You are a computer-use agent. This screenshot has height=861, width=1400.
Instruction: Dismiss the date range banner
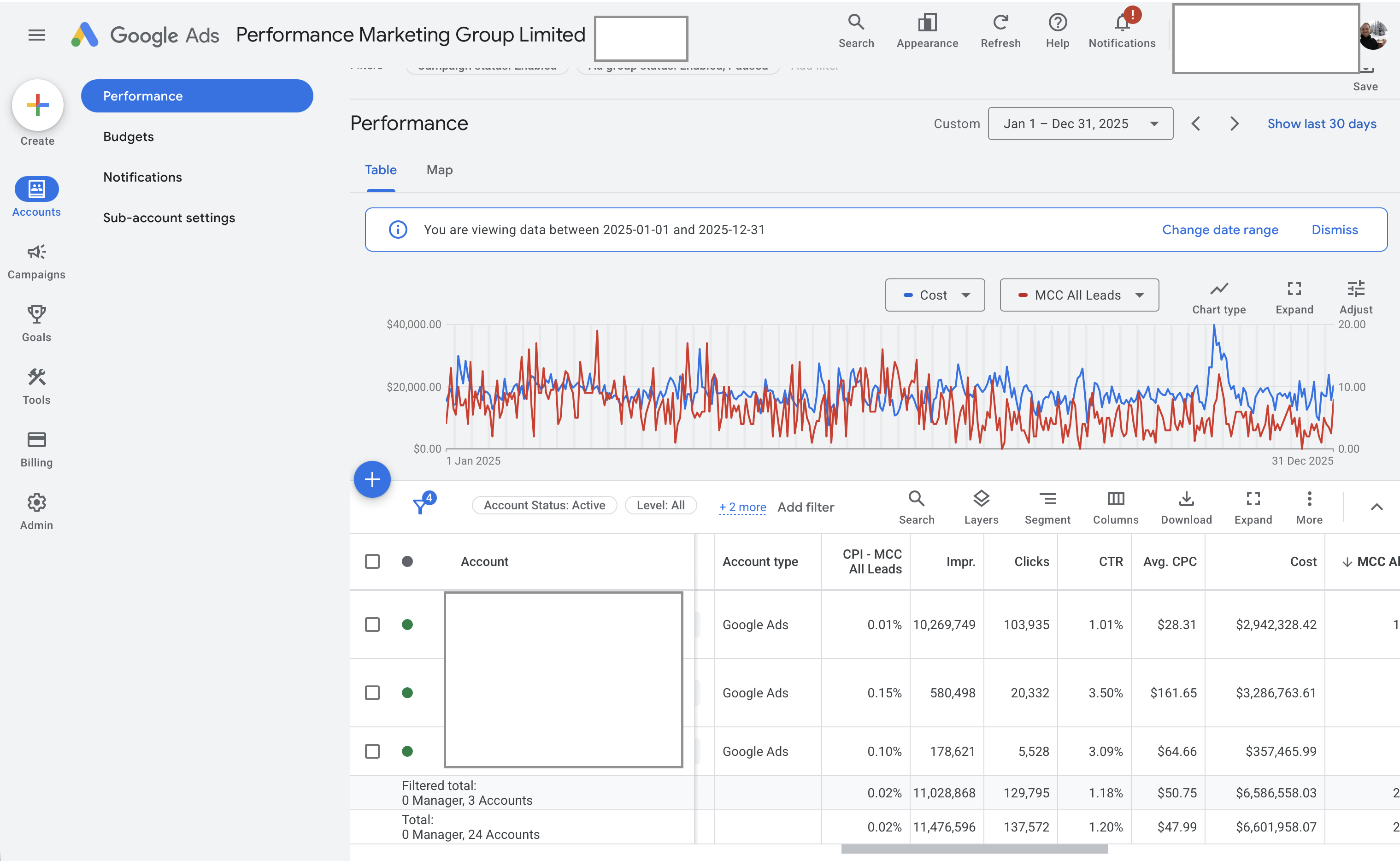pos(1335,230)
